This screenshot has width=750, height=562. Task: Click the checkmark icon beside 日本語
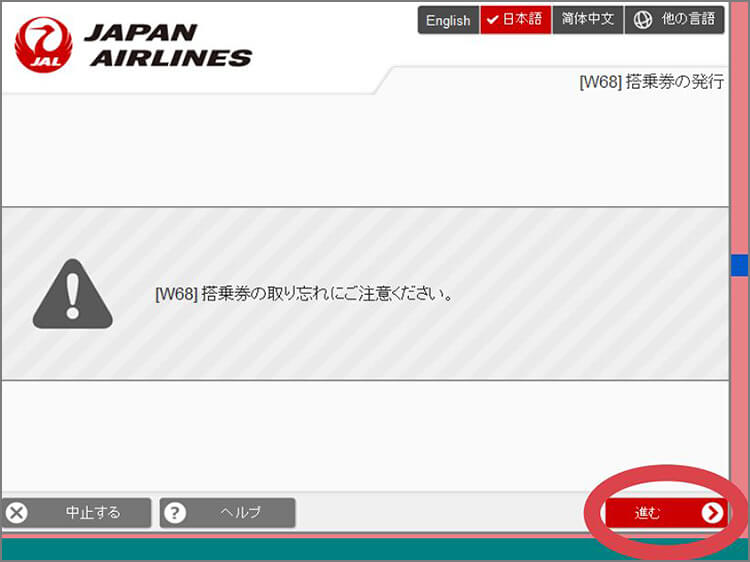(493, 20)
